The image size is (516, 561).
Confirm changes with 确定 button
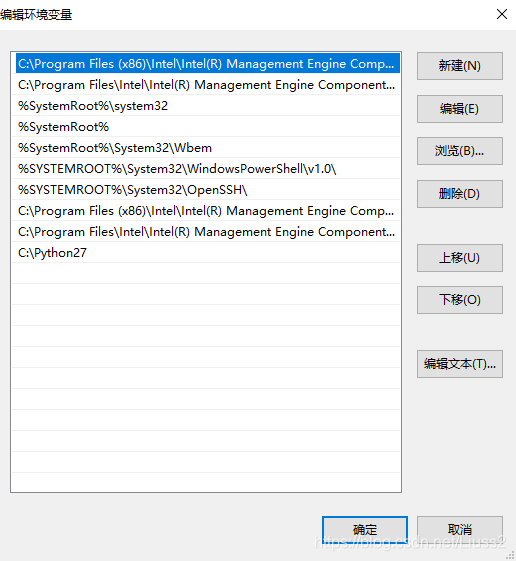click(365, 530)
